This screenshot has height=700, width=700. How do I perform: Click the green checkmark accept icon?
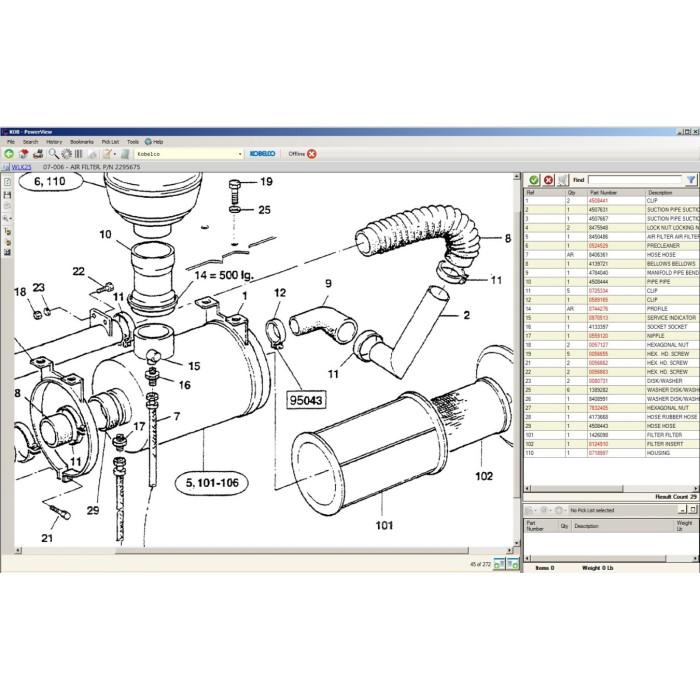pos(533,180)
